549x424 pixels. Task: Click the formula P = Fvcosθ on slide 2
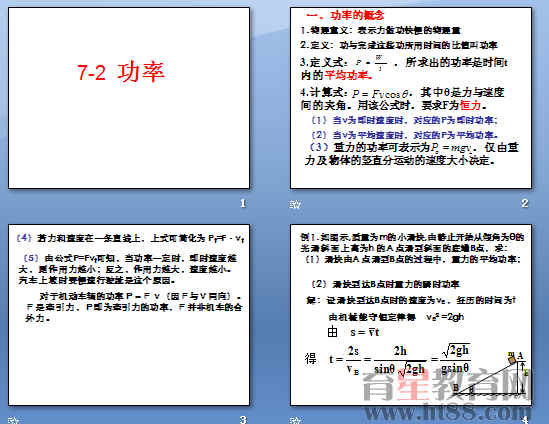click(381, 94)
